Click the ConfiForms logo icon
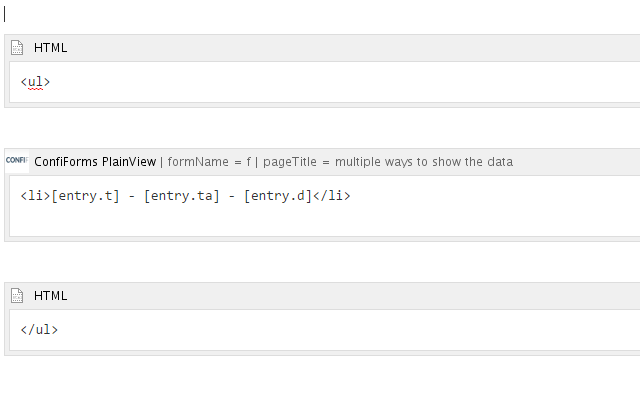Viewport: 640px width, 410px height. click(17, 161)
